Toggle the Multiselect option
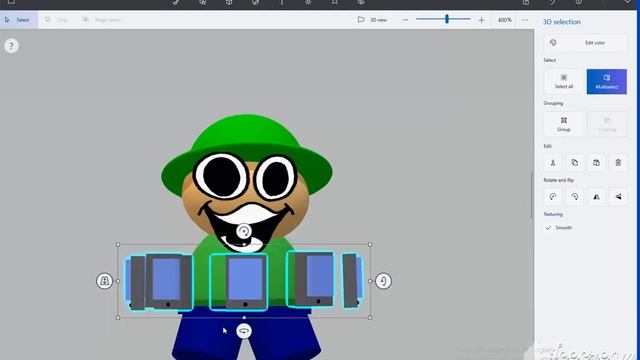Viewport: 640px width, 360px height. (x=607, y=82)
